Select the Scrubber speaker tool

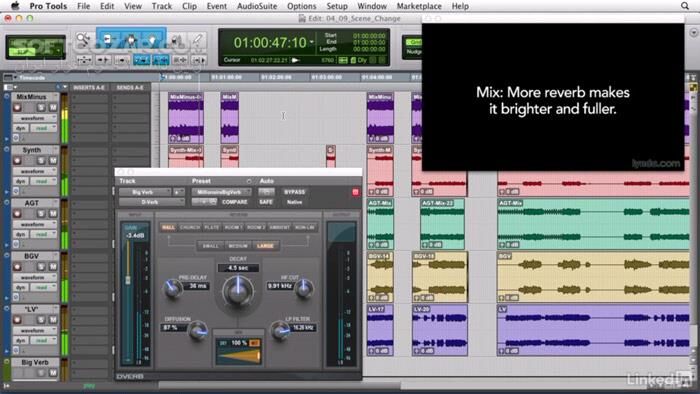pos(177,41)
